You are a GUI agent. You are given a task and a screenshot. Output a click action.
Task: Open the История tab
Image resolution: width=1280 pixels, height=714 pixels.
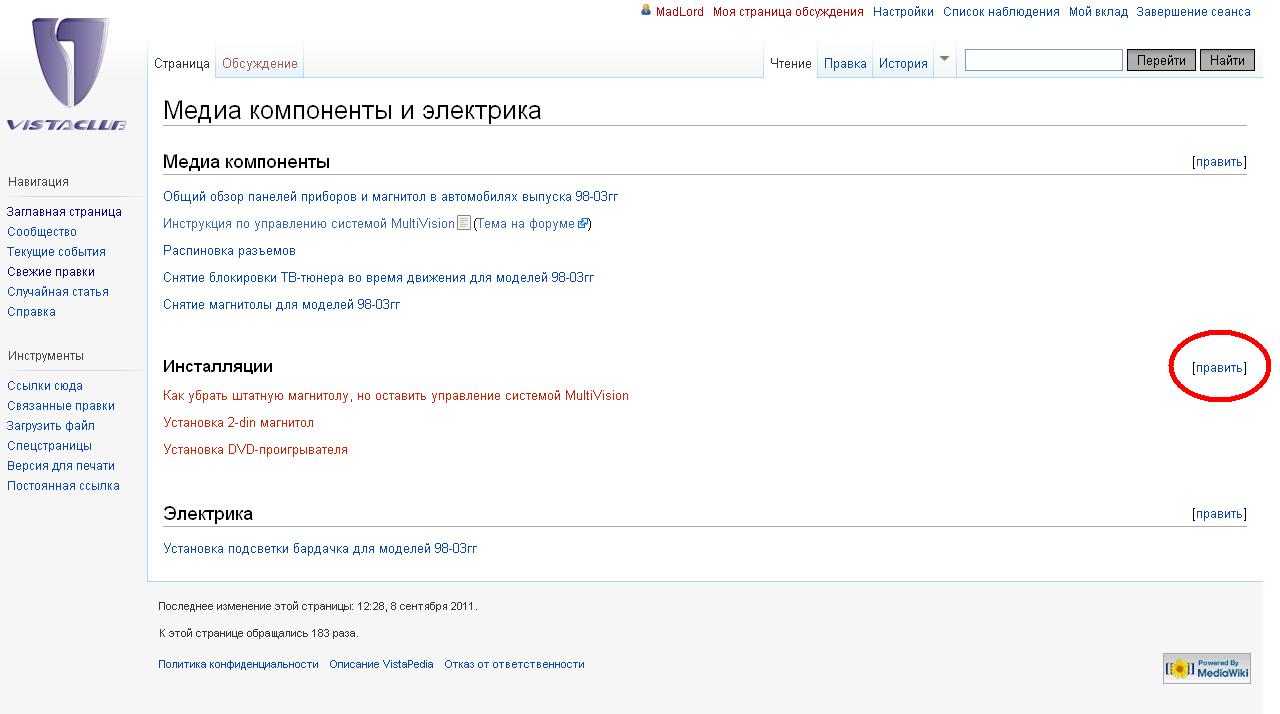(903, 64)
